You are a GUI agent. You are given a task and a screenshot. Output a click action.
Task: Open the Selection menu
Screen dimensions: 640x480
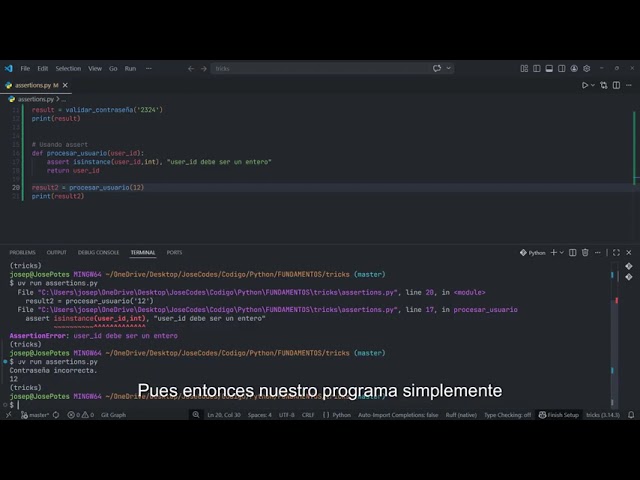68,68
